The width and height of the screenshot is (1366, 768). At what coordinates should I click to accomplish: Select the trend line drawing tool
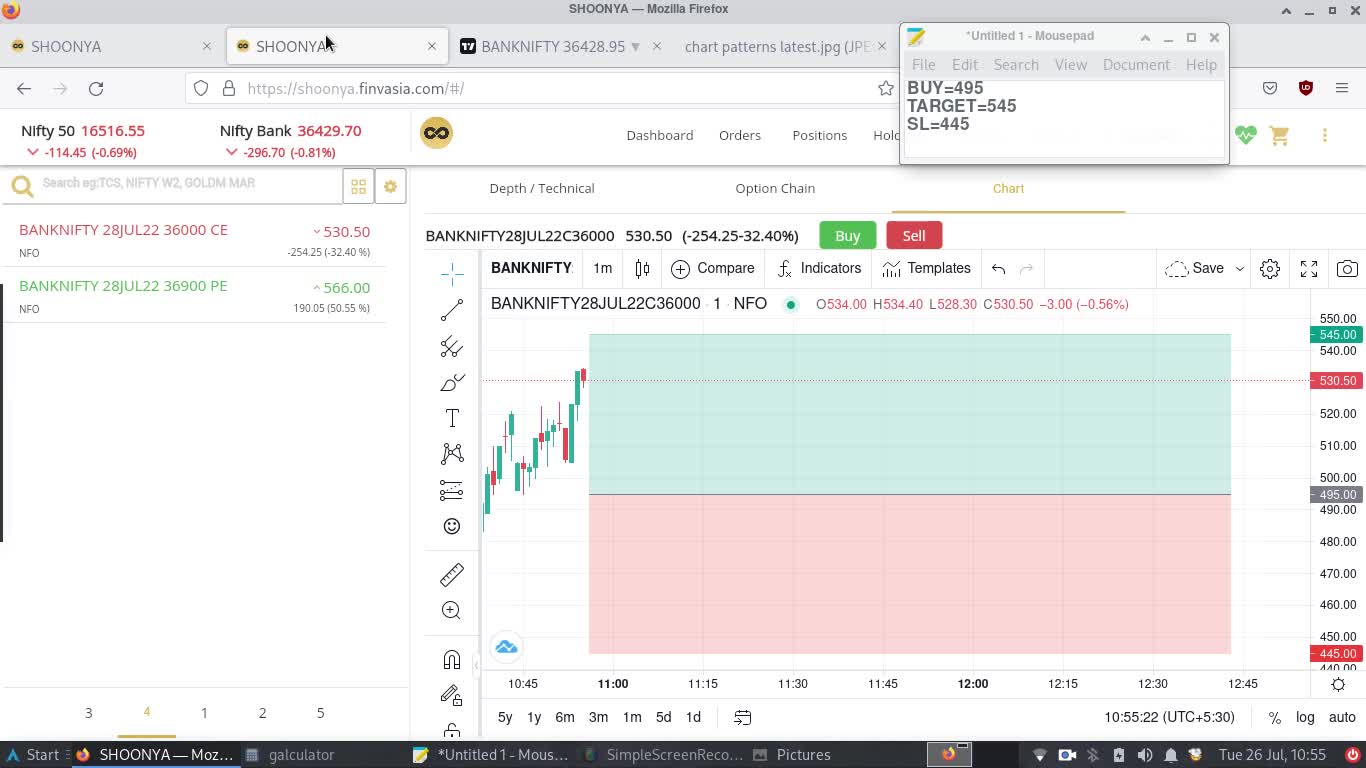(452, 310)
